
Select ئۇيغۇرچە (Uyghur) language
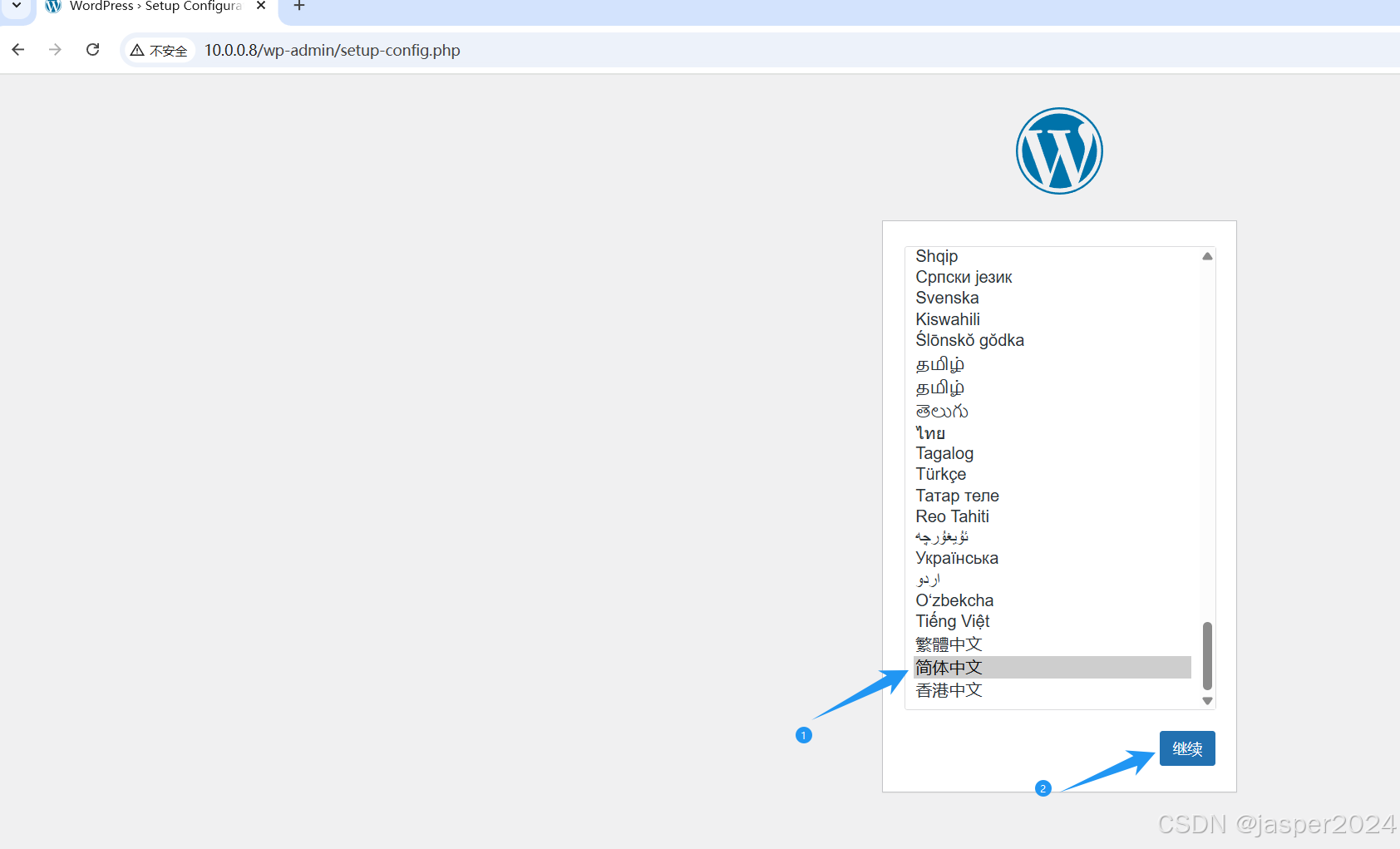tap(1052, 537)
